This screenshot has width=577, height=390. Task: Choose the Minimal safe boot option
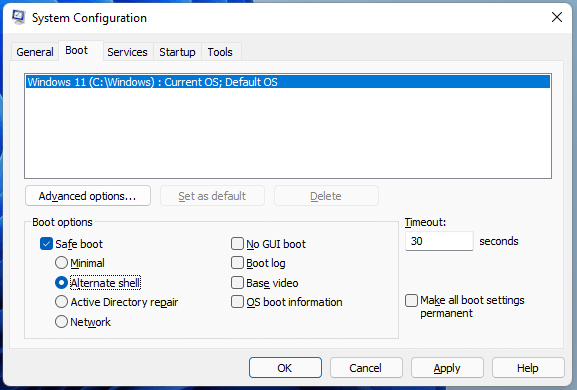[x=61, y=263]
